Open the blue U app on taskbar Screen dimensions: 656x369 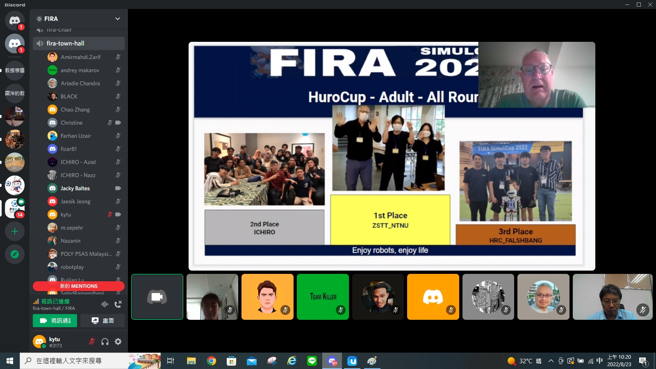352,361
